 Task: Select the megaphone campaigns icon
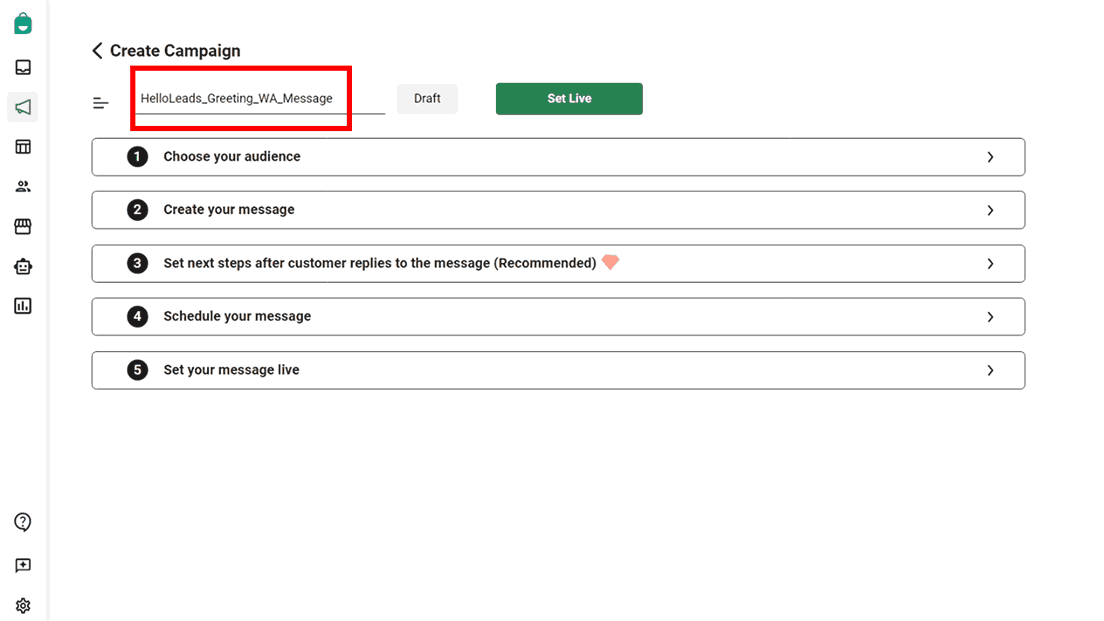pos(23,107)
